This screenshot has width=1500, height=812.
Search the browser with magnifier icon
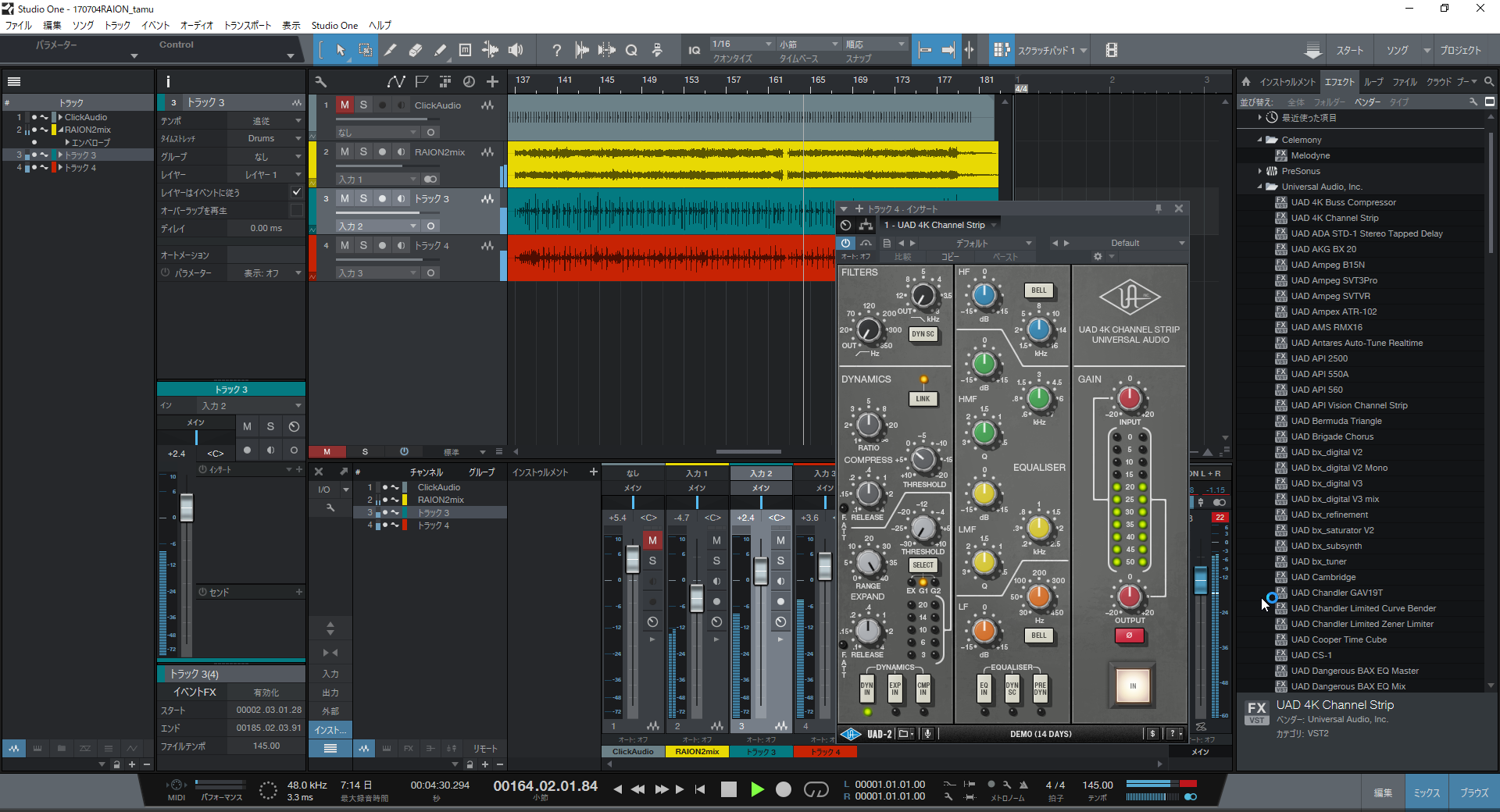(1489, 81)
